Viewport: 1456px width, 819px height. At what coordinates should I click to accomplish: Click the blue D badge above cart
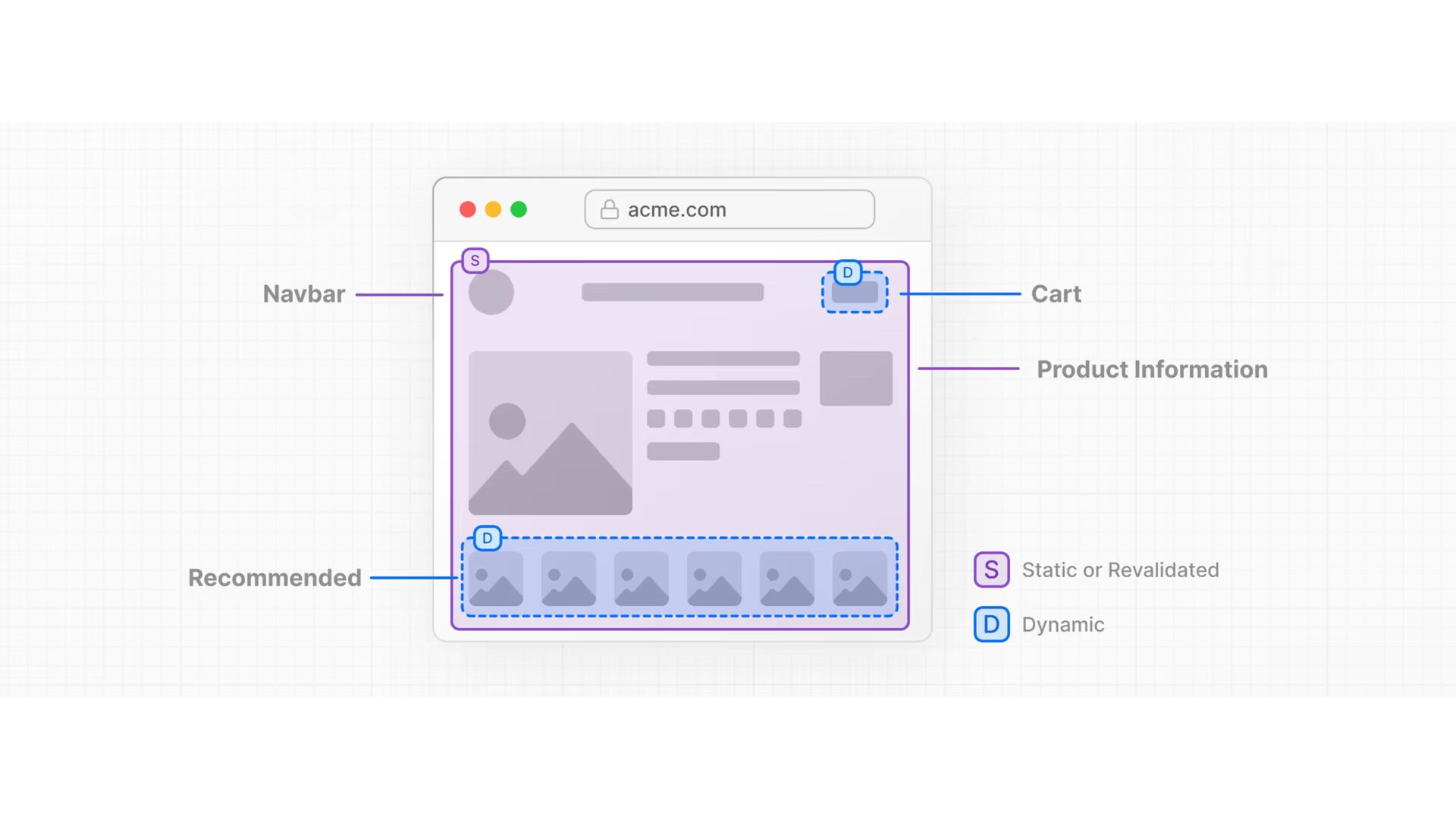point(848,272)
